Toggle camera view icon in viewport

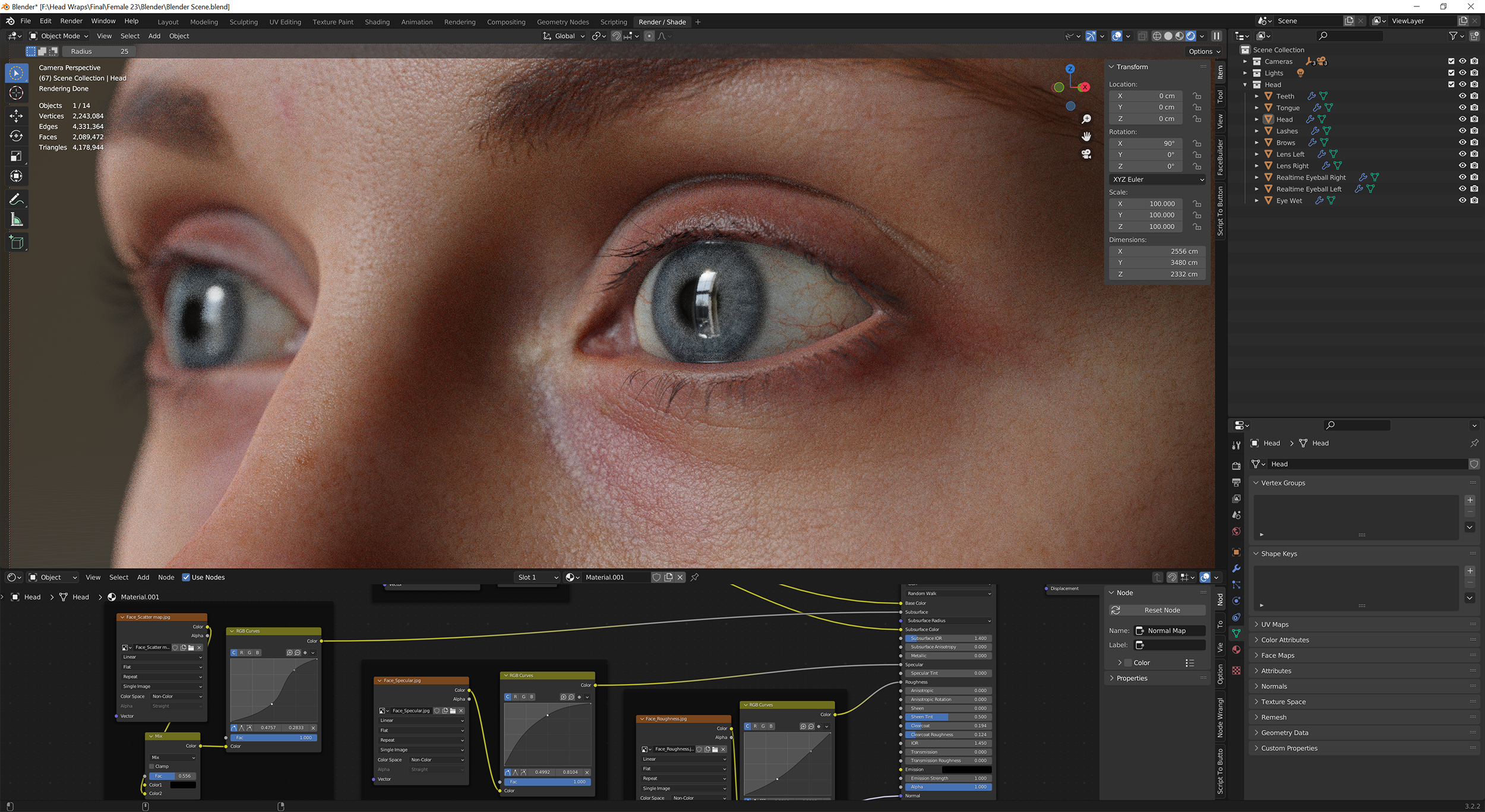click(x=1086, y=154)
